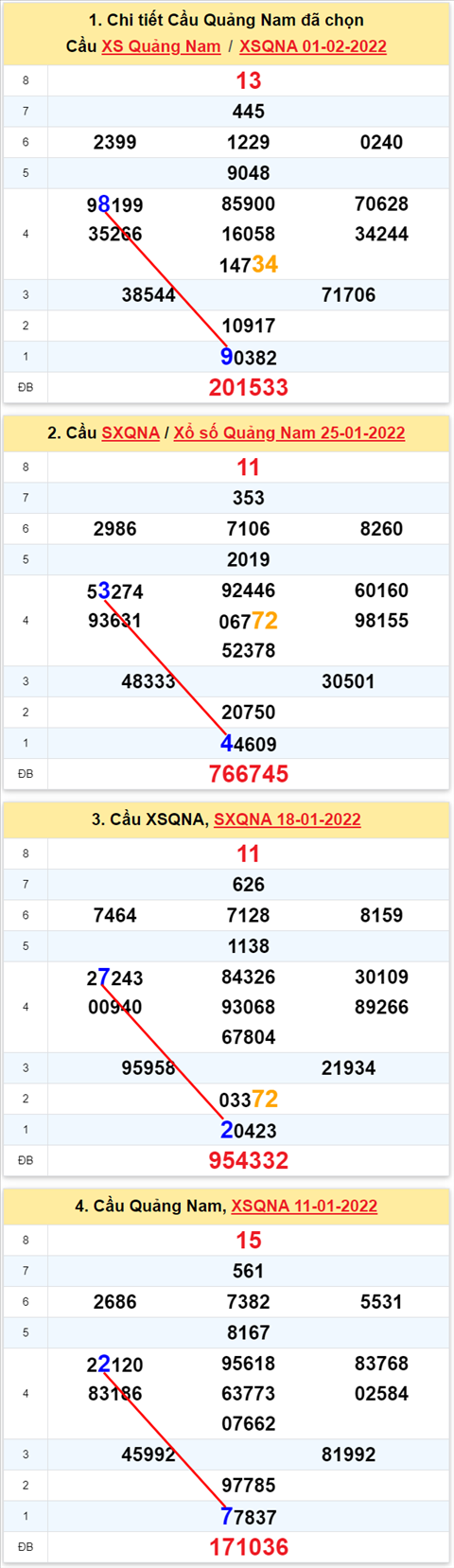Open the 'XS Quảng Nam' link
The width and height of the screenshot is (454, 1568).
coord(161,46)
